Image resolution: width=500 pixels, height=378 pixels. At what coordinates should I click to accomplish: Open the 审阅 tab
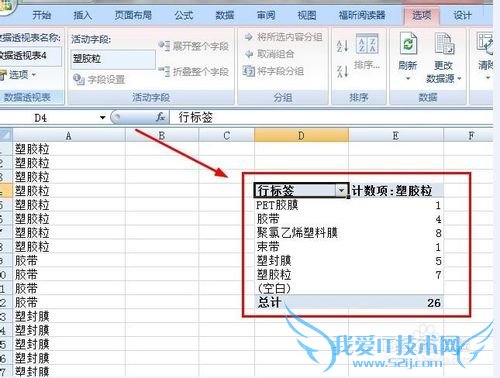tap(266, 15)
